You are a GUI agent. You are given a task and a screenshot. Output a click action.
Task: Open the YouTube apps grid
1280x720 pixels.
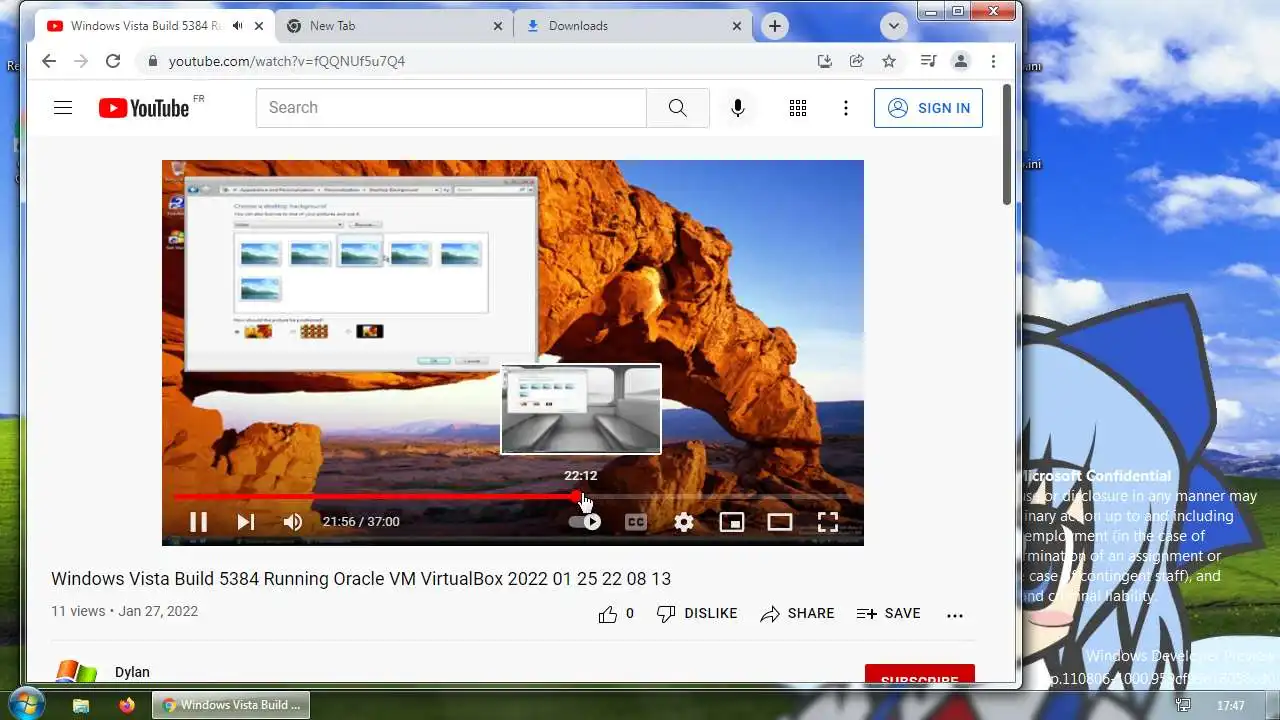coord(798,108)
